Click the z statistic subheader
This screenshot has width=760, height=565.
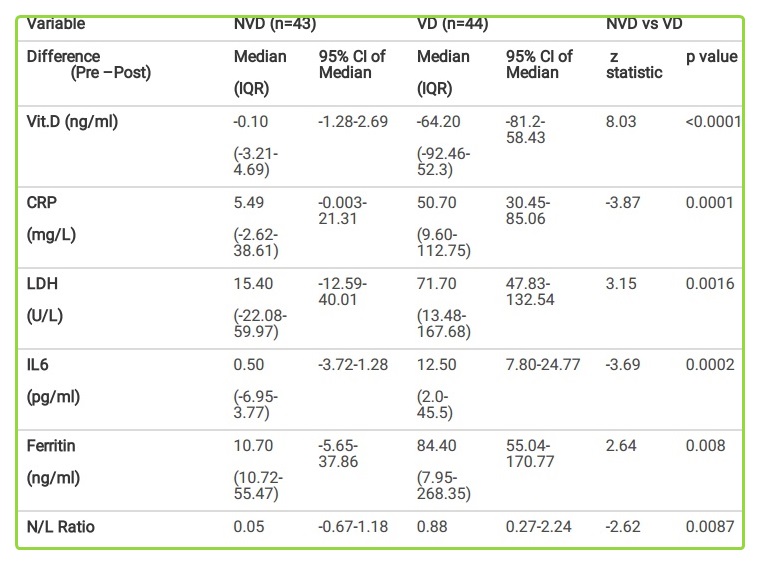coord(634,65)
